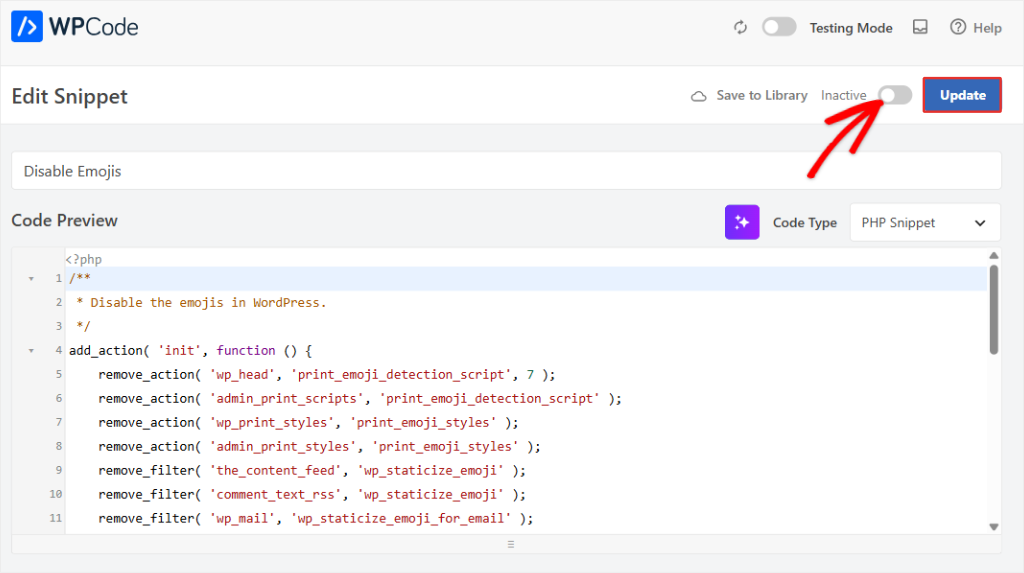Click the code editor vertical scrollbar thumb
Screen dimensions: 1024x573
993,309
